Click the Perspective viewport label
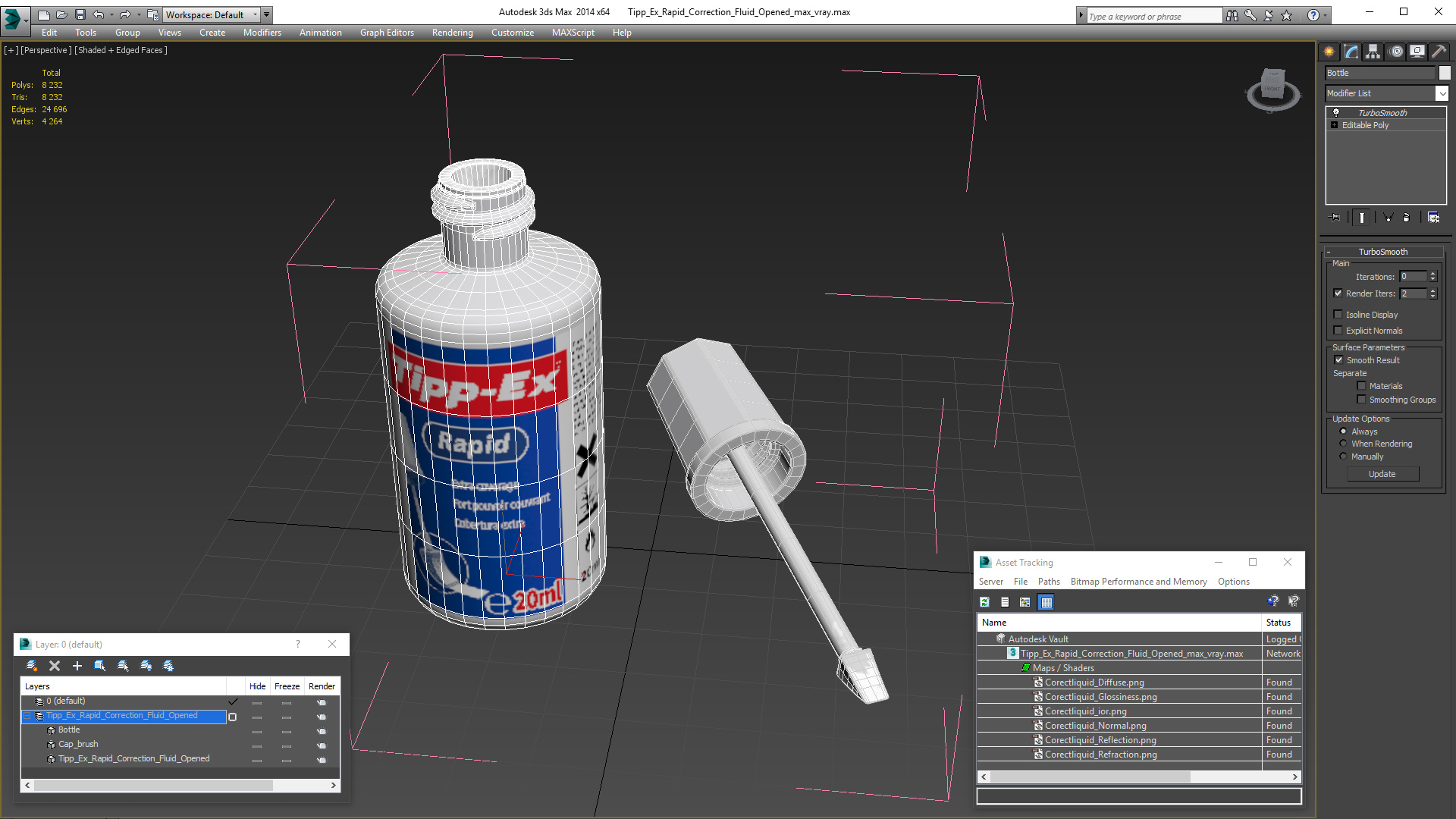The image size is (1456, 819). pyautogui.click(x=45, y=50)
